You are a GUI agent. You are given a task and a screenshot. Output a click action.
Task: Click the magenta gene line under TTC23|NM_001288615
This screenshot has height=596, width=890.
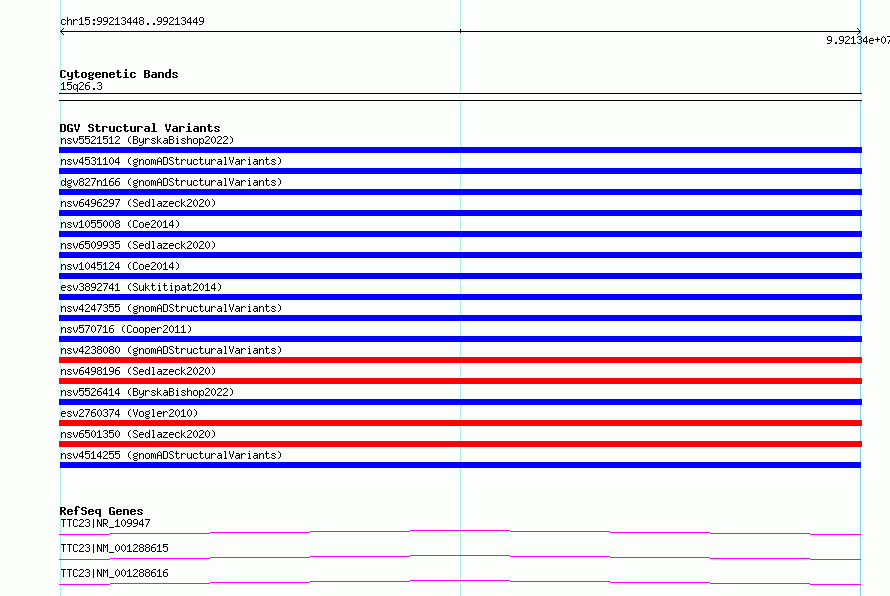point(460,557)
